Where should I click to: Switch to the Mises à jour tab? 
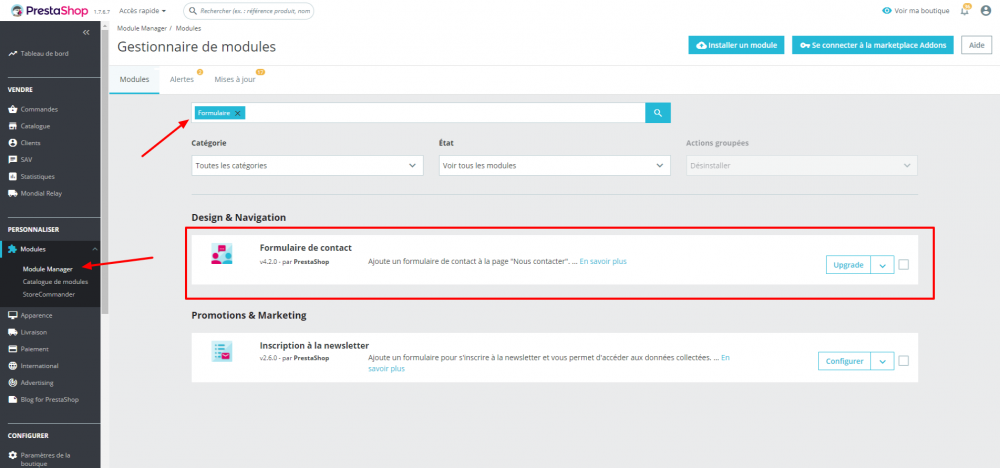click(x=235, y=80)
